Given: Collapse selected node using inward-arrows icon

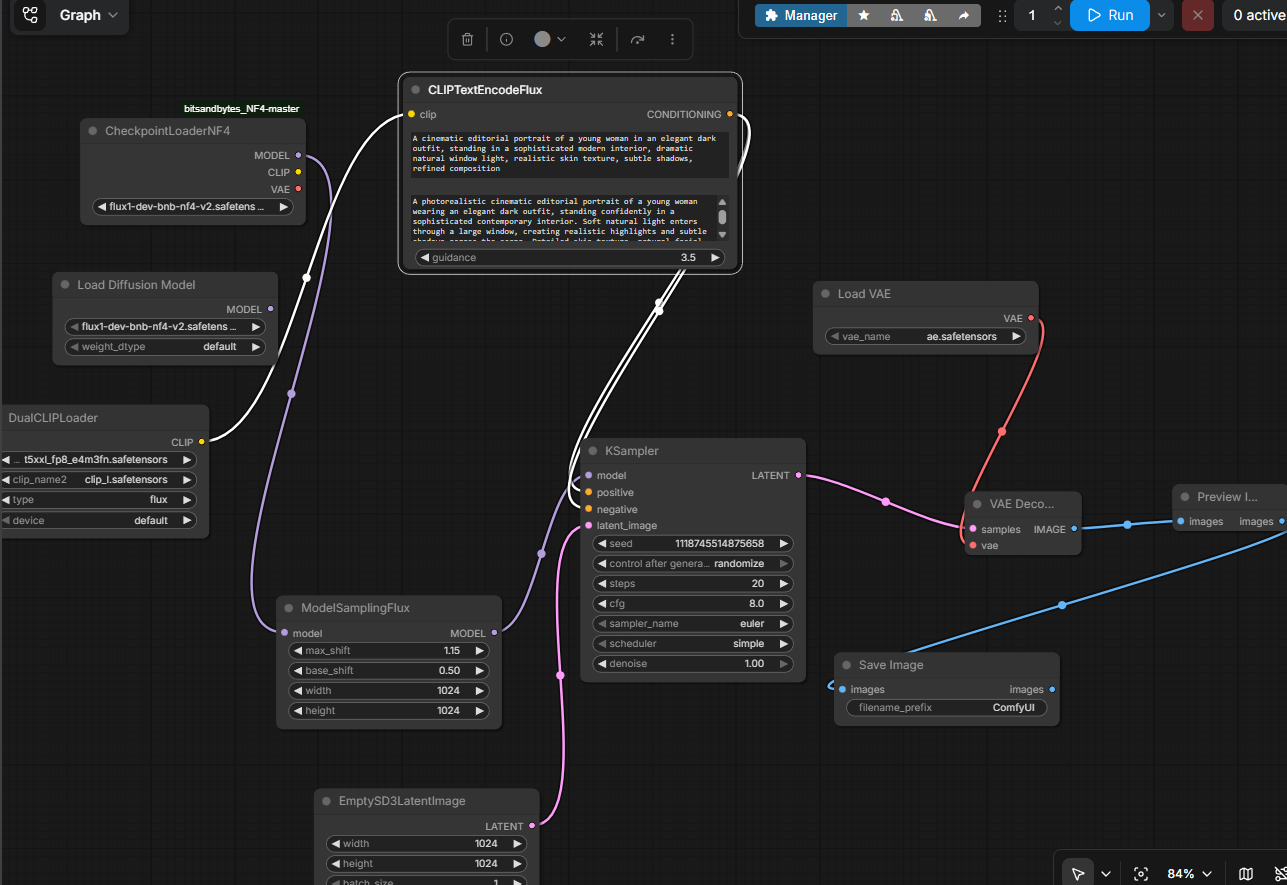Looking at the screenshot, I should click(597, 39).
